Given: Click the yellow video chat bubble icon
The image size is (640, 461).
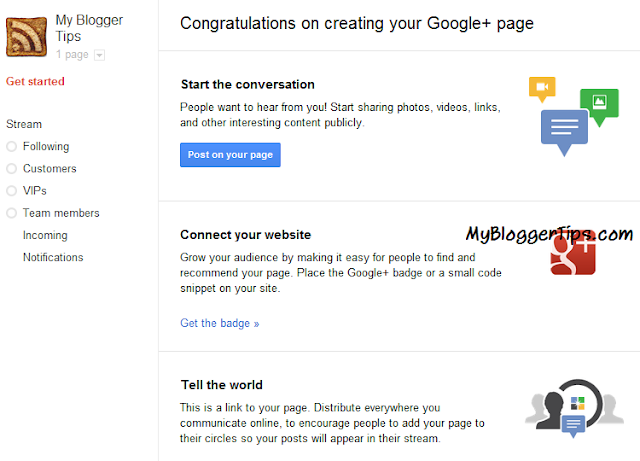Looking at the screenshot, I should (542, 89).
